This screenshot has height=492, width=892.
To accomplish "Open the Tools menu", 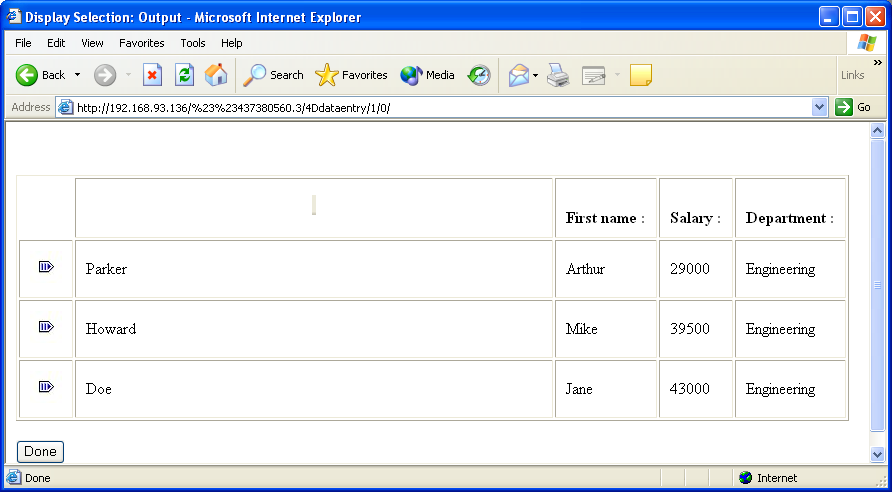I will 193,43.
